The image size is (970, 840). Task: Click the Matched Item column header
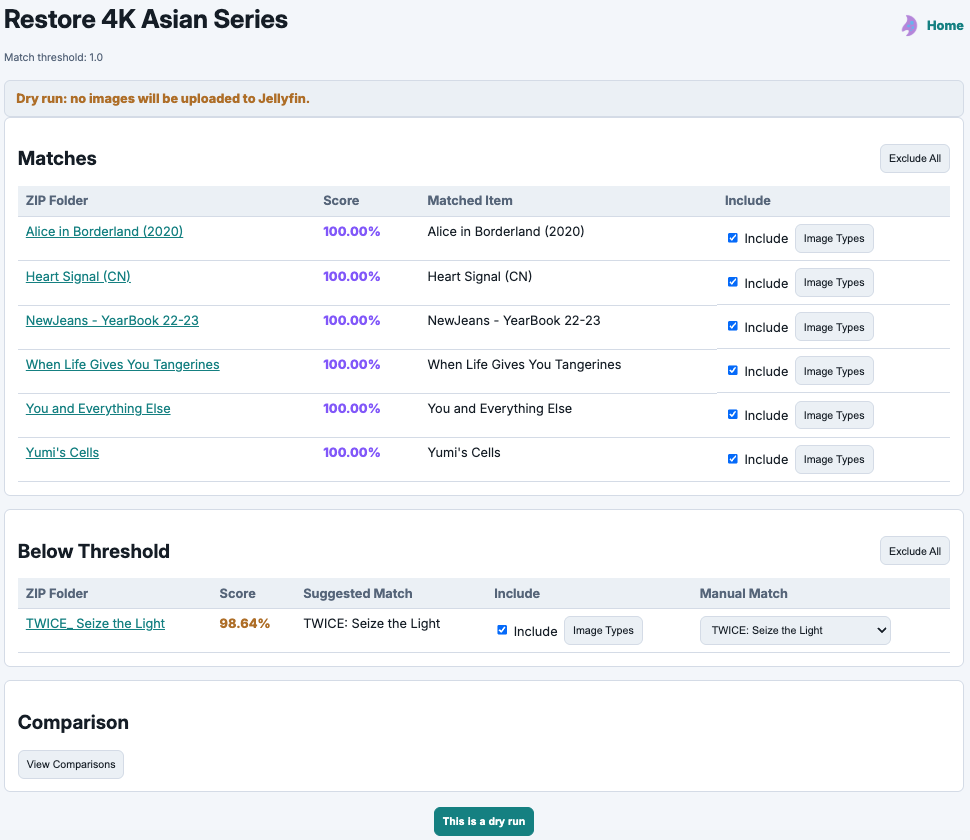470,200
